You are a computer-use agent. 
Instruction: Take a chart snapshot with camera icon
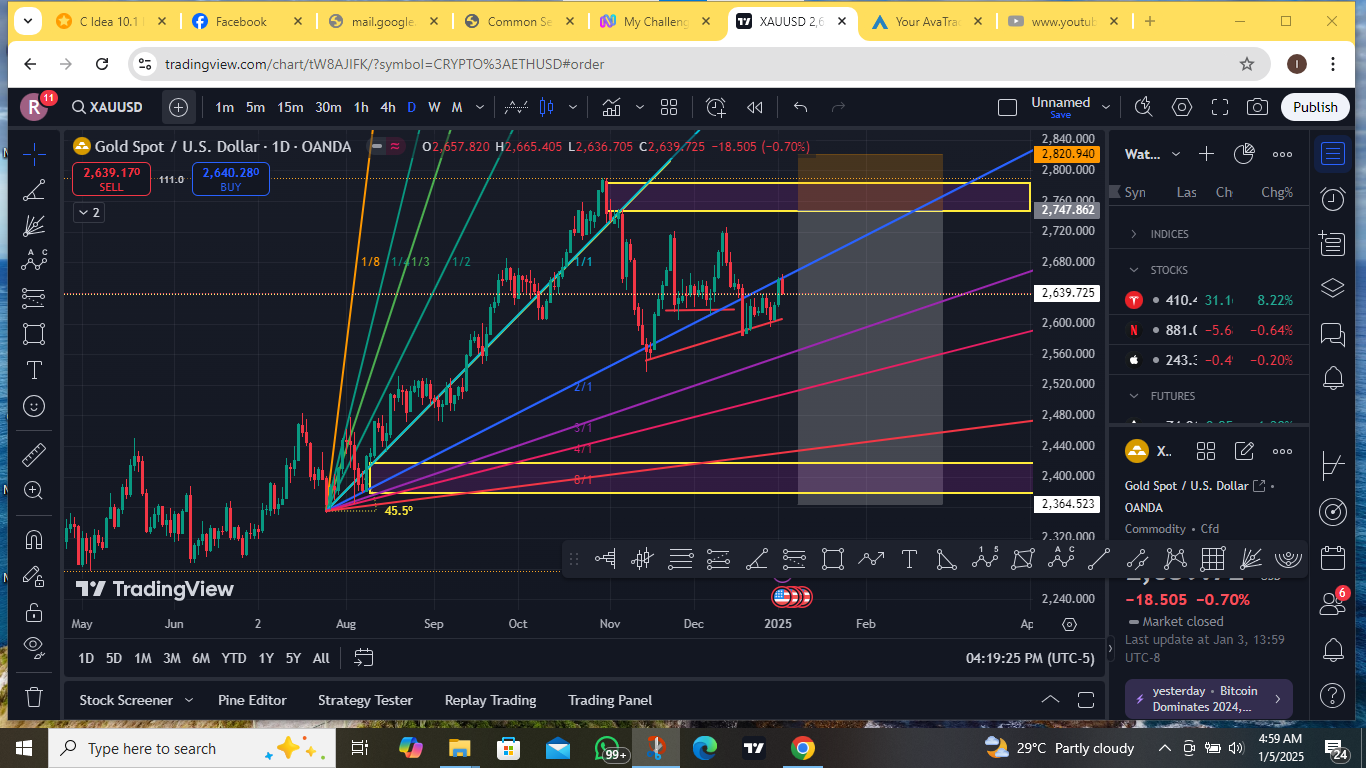coord(1258,107)
